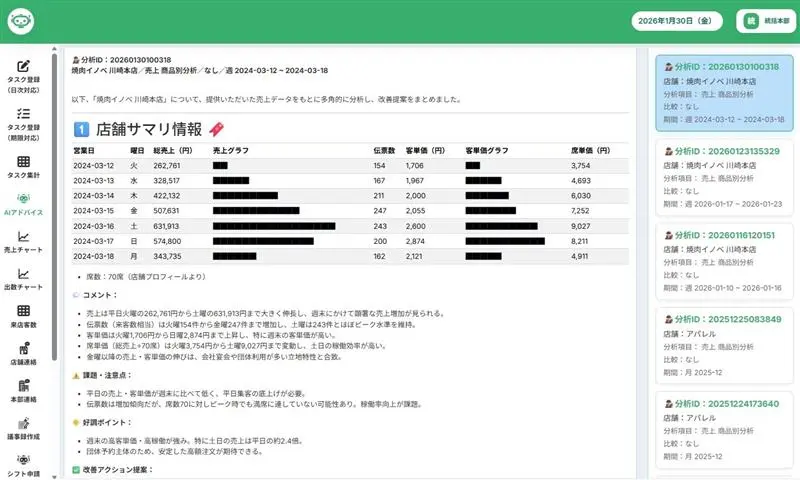Click the sales graph bar for 2024-03-16
This screenshot has height=480, width=800.
tap(274, 226)
